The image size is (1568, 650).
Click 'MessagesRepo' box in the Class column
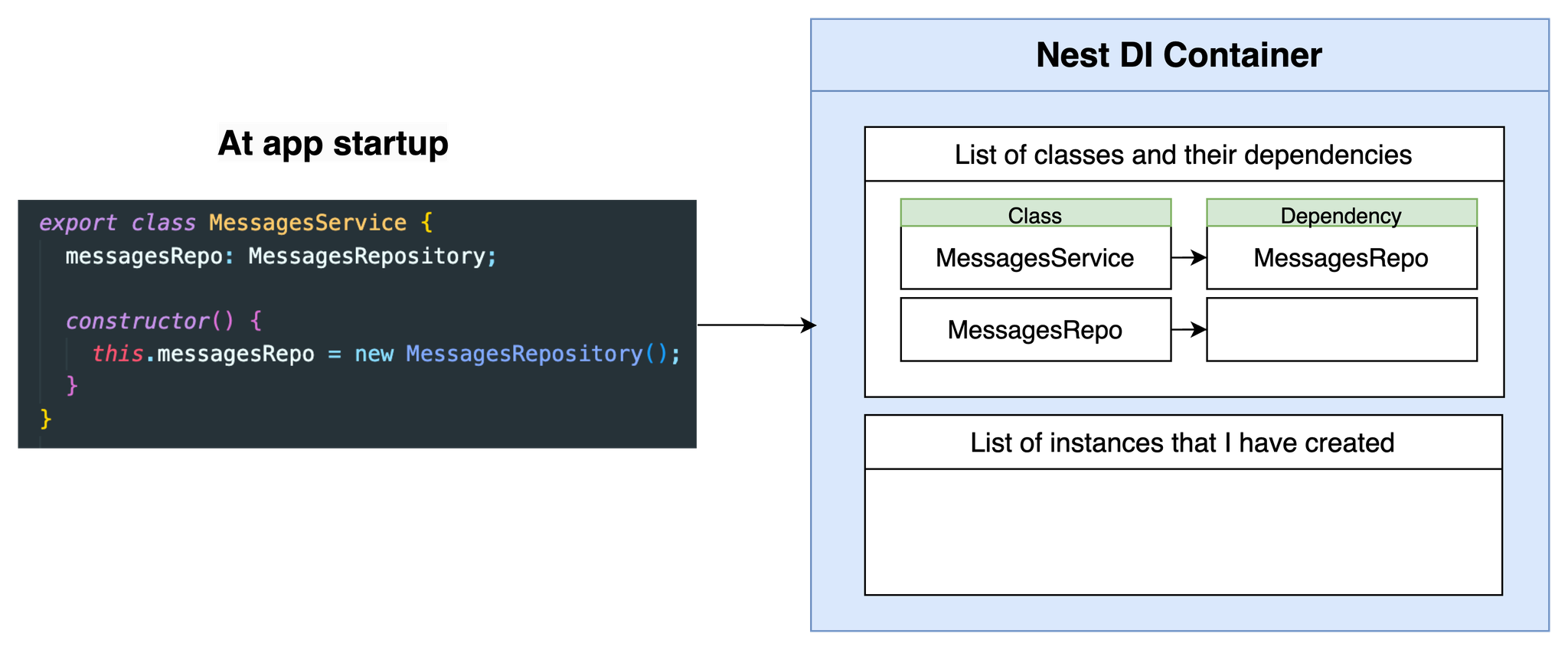(1035, 329)
